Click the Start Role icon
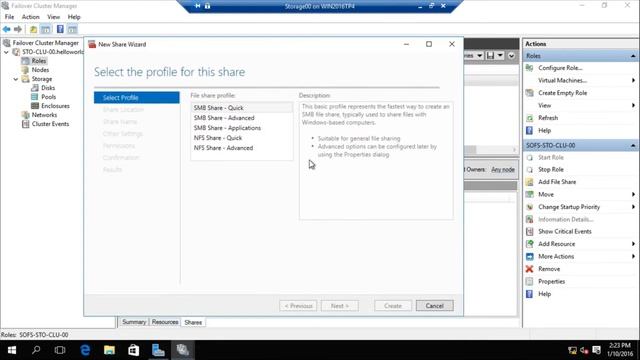 pos(529,158)
